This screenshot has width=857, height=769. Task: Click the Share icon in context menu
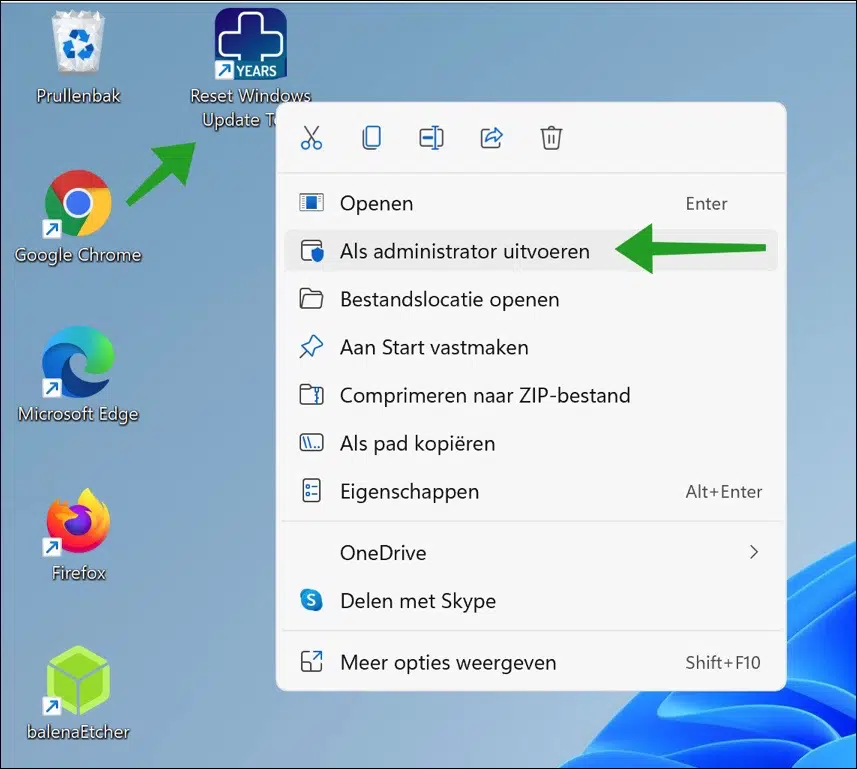(491, 138)
